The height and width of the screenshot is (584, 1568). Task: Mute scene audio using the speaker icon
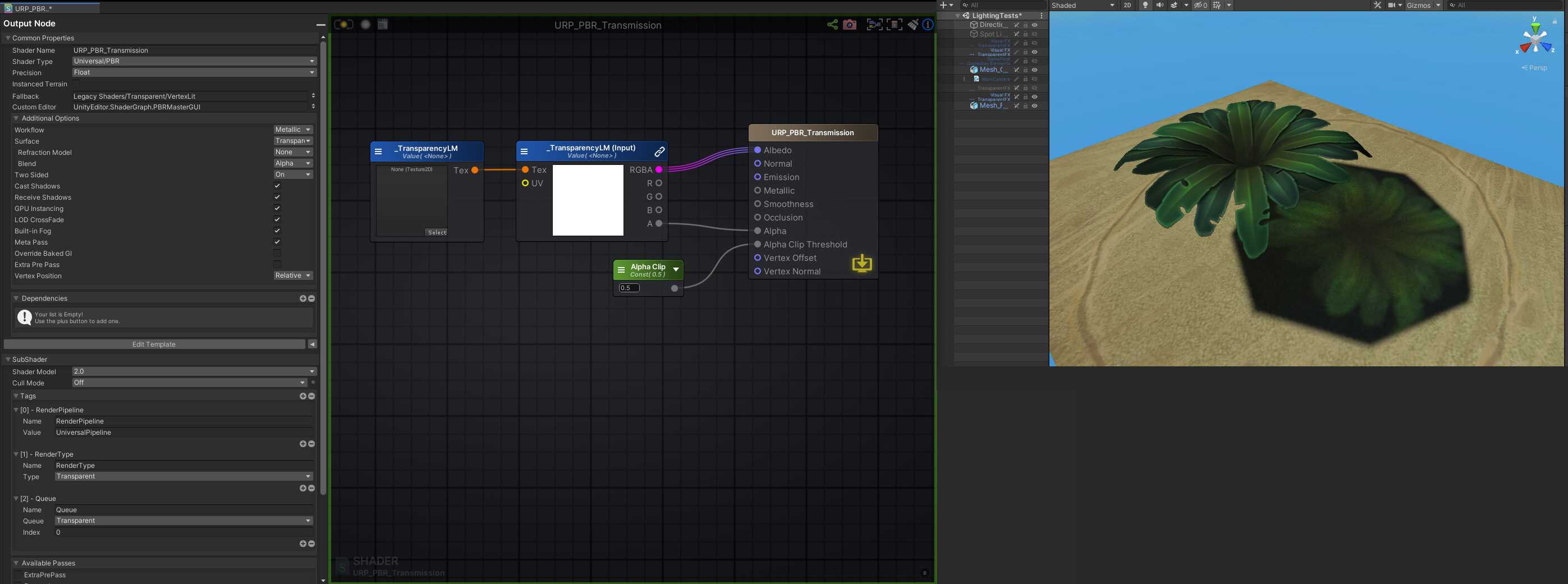click(x=1160, y=5)
